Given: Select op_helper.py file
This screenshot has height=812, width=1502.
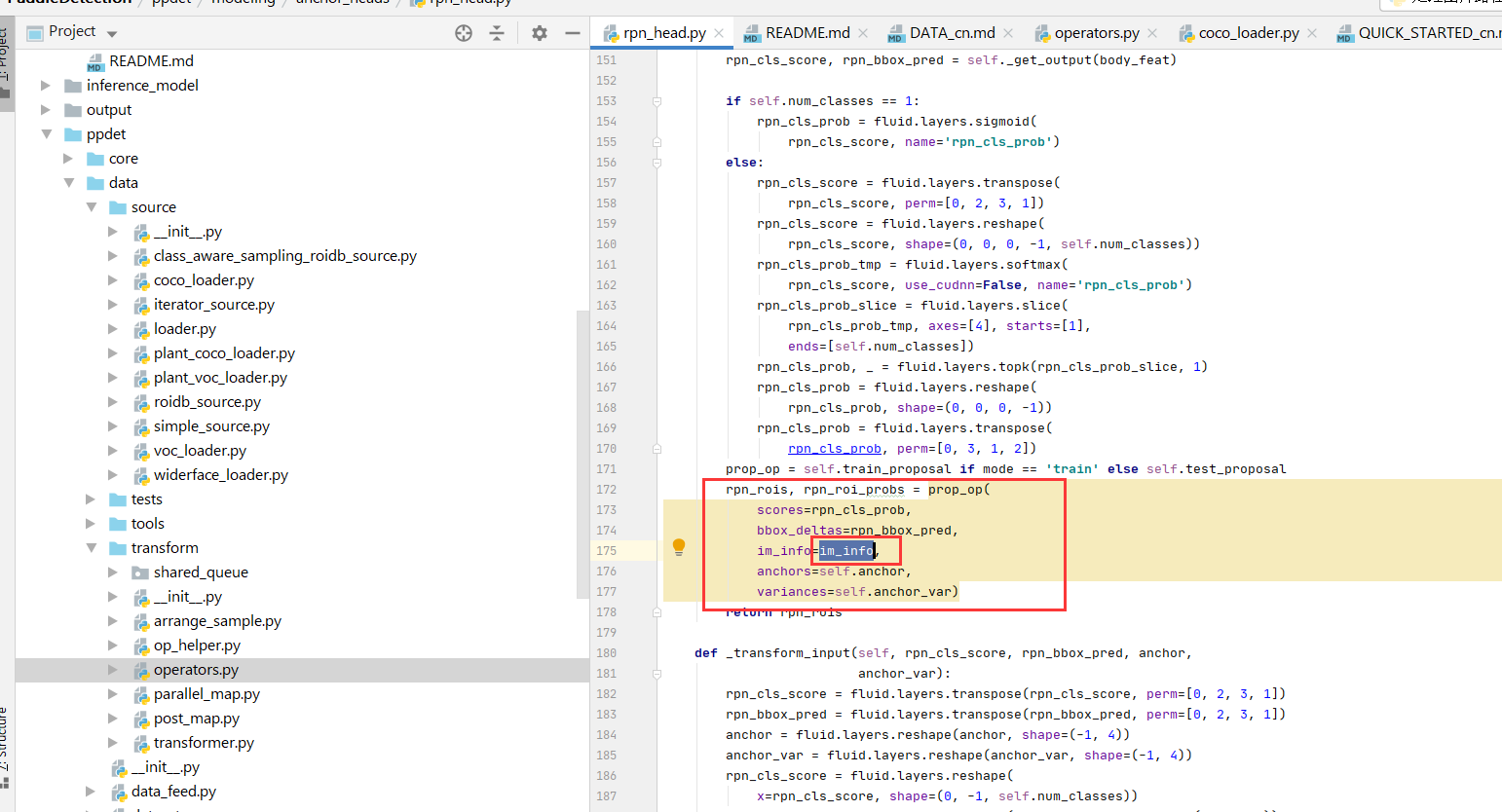Looking at the screenshot, I should (197, 646).
